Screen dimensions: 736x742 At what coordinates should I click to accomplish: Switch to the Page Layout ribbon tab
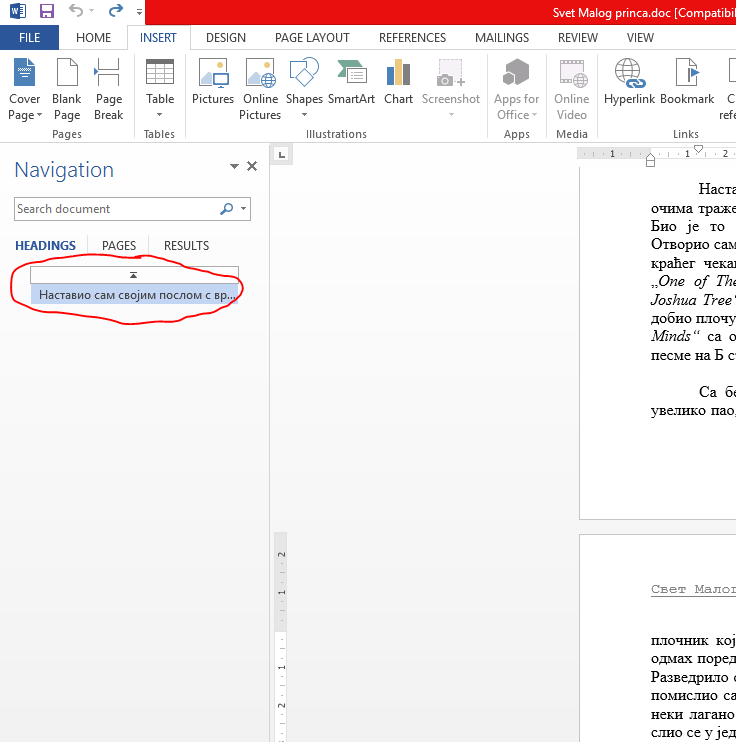click(312, 38)
